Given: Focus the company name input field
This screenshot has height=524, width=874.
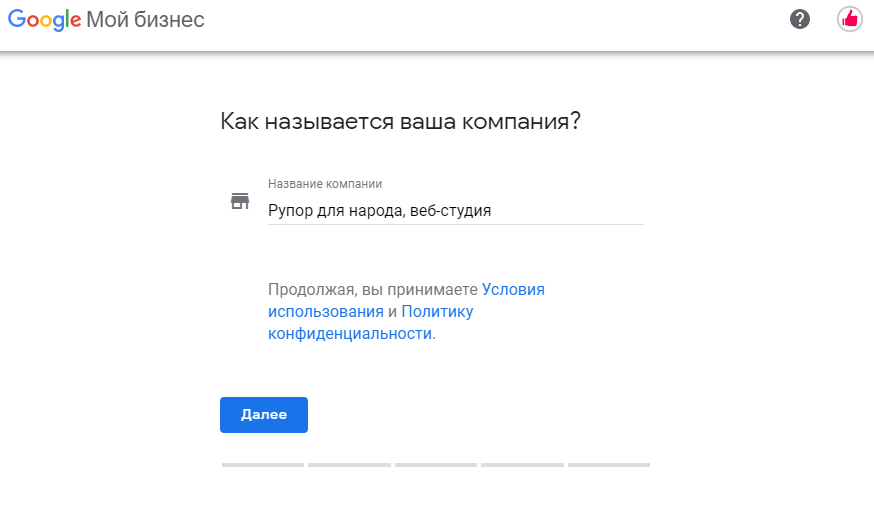Looking at the screenshot, I should coord(455,211).
